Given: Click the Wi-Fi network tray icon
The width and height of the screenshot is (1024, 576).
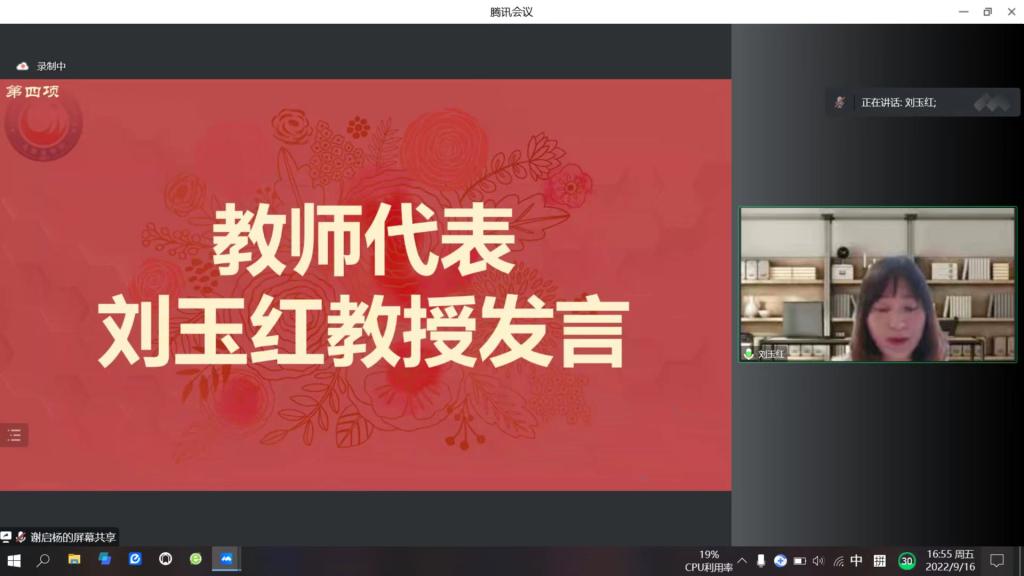Looking at the screenshot, I should pyautogui.click(x=838, y=561).
